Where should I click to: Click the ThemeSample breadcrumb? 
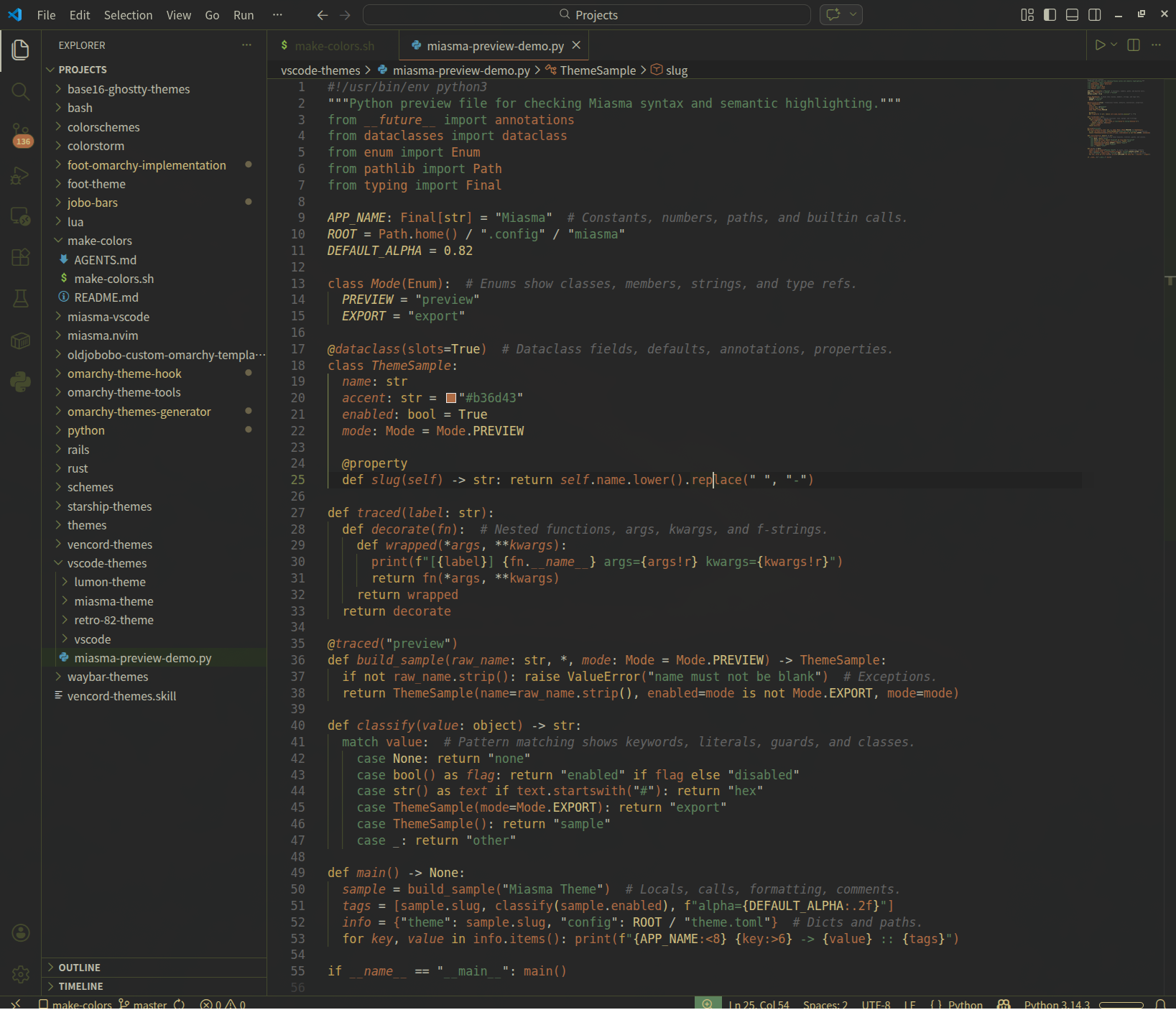(x=598, y=70)
